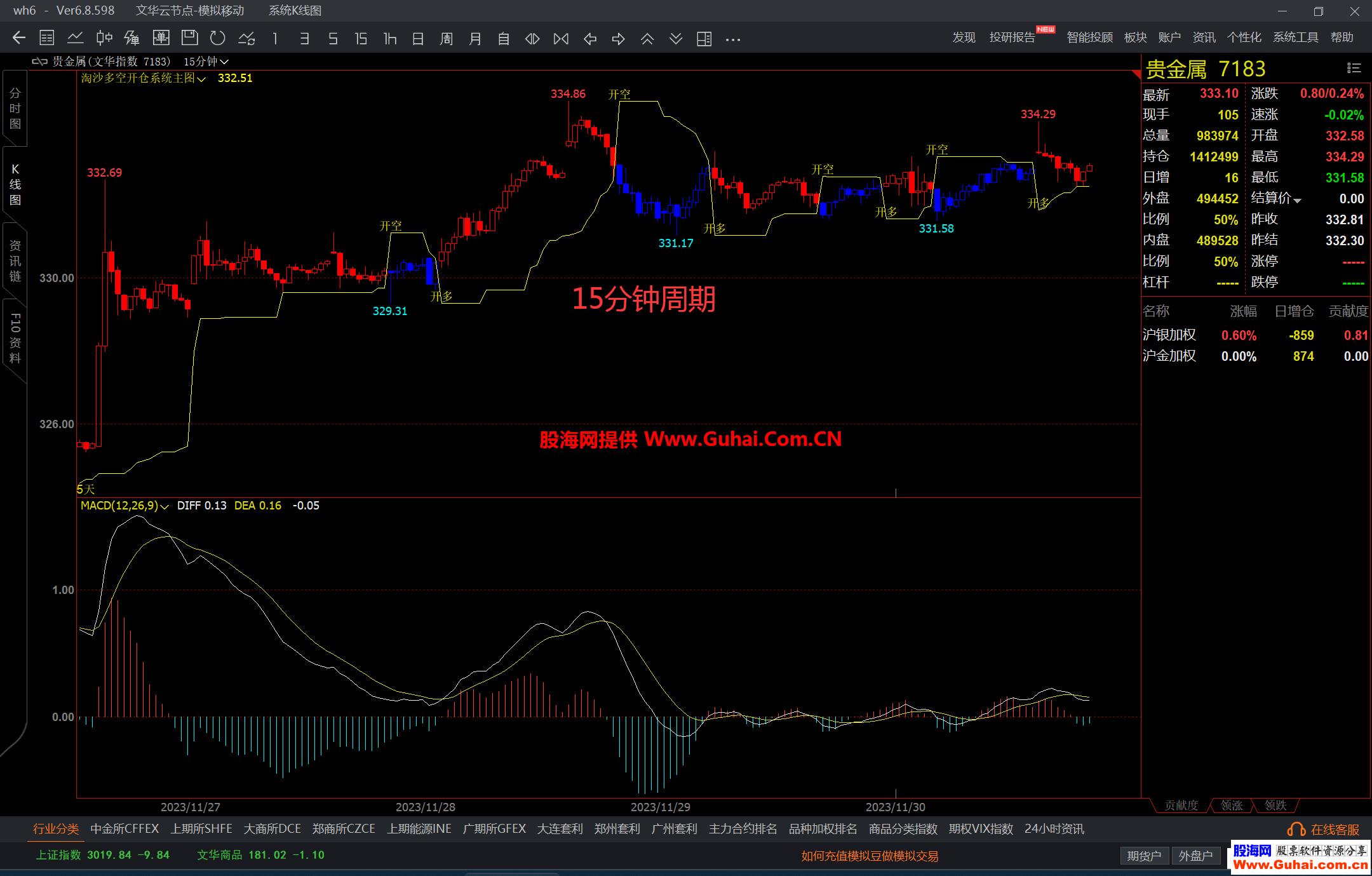Select the daily 日 timeframe icon

(418, 38)
